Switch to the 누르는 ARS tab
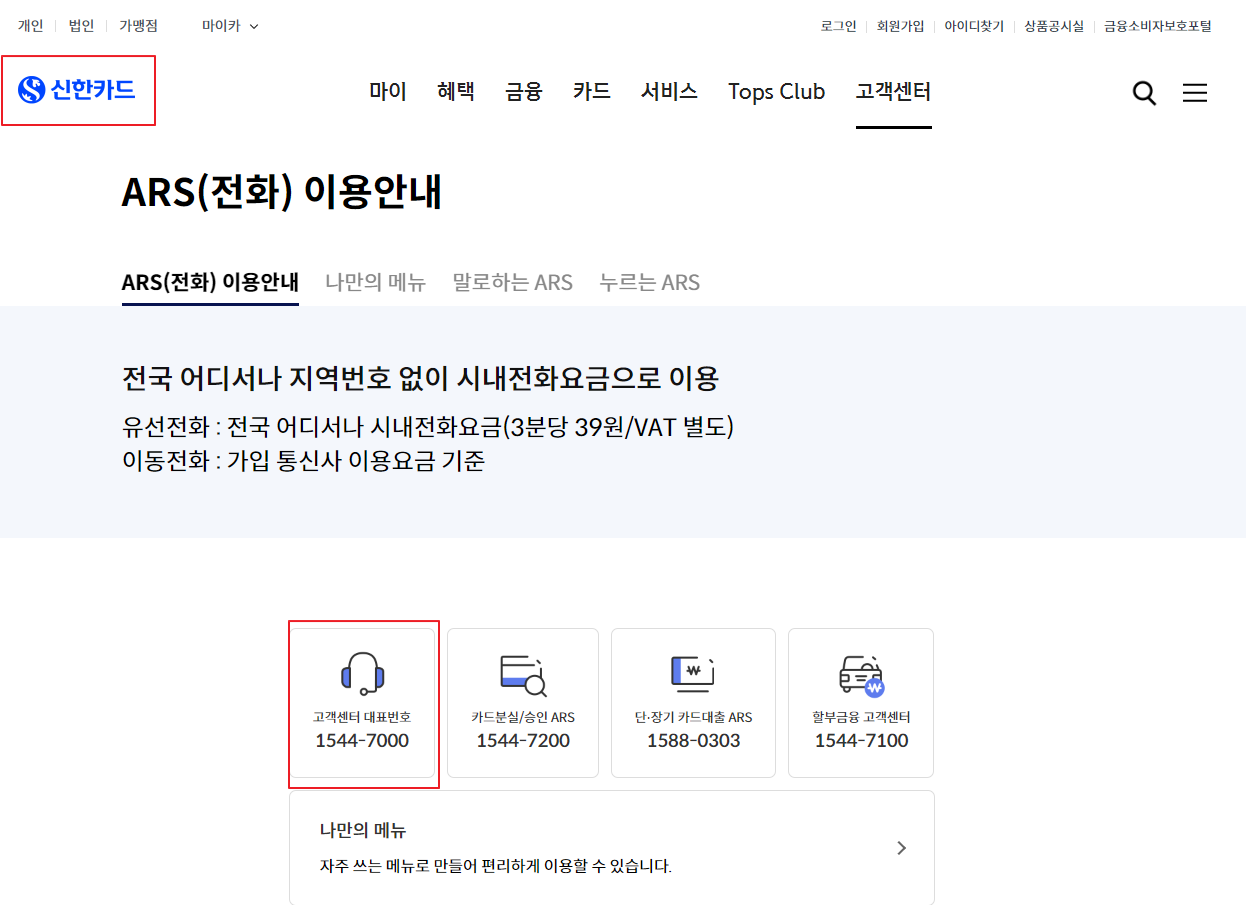Viewport: 1246px width, 905px height. click(650, 282)
